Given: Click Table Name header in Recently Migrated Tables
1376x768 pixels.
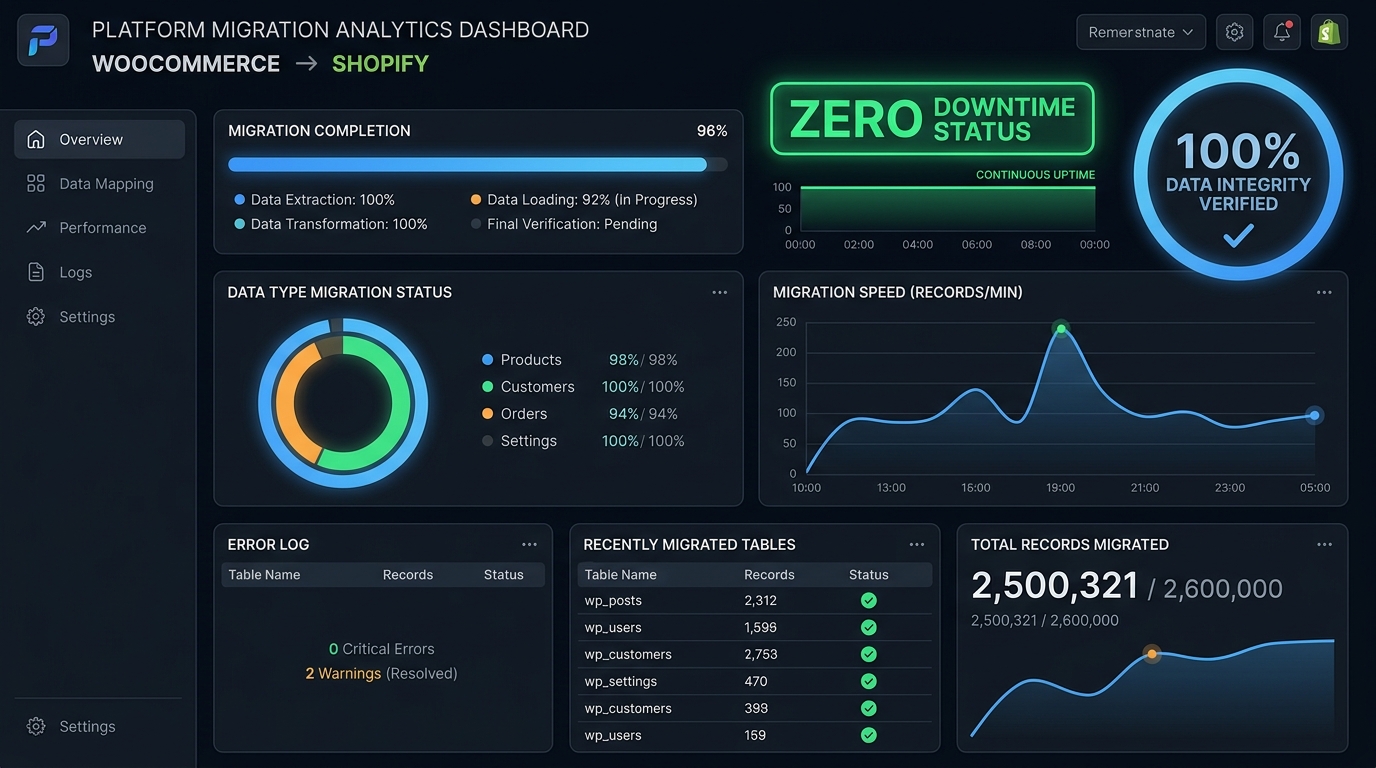Looking at the screenshot, I should tap(621, 575).
